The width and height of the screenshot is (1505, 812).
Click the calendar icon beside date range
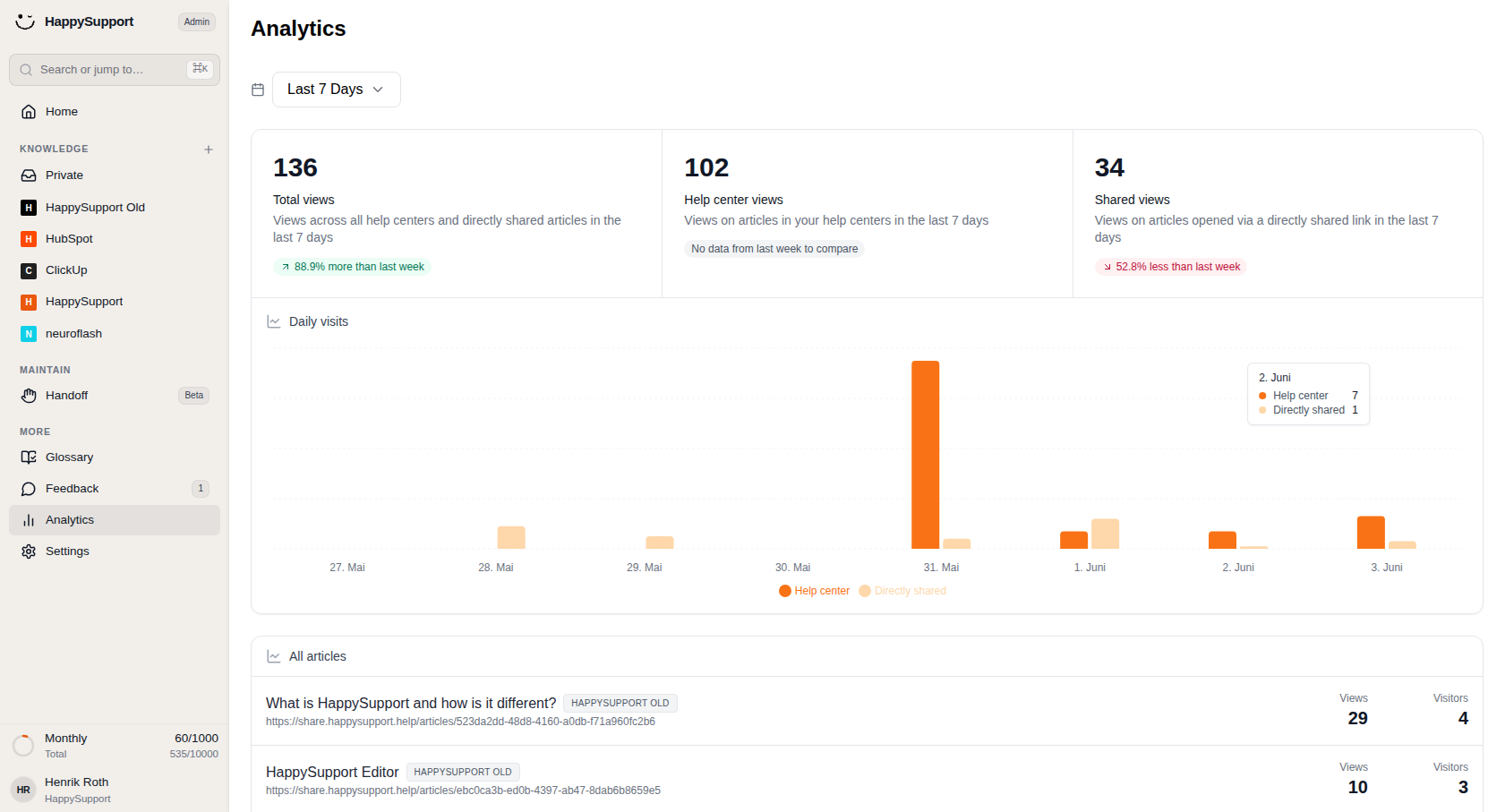pos(258,90)
